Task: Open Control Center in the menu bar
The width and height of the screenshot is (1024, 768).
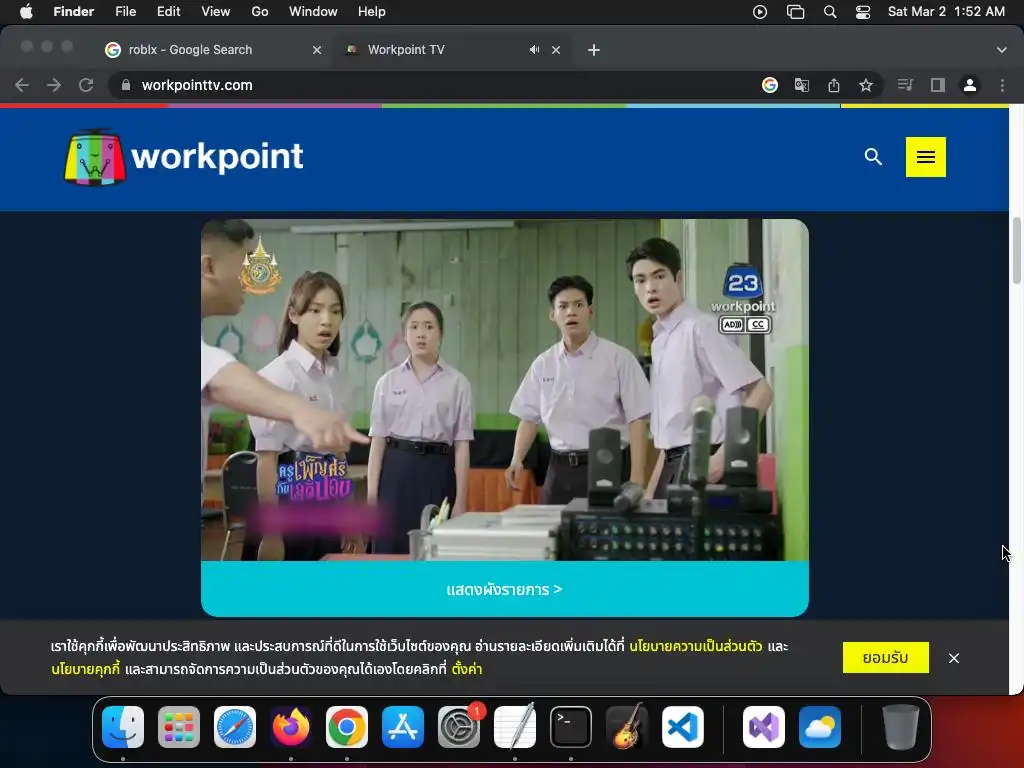Action: click(x=863, y=12)
